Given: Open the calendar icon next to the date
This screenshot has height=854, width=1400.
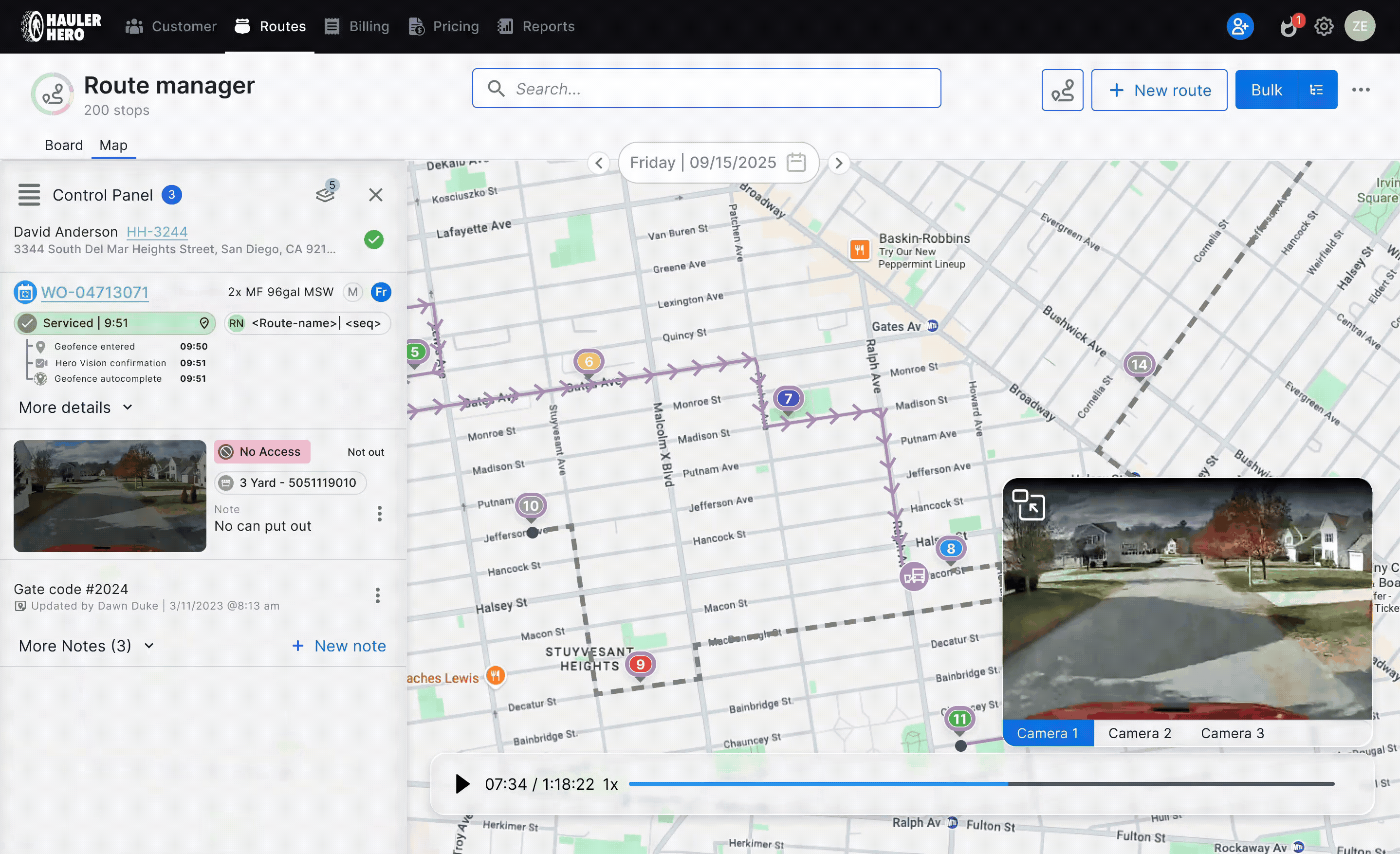Looking at the screenshot, I should (796, 163).
